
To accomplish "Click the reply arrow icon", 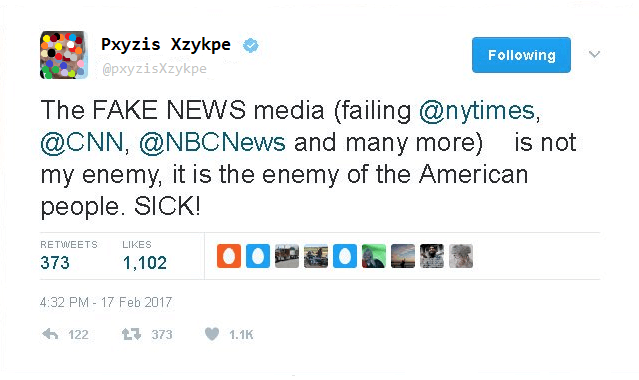I will (x=50, y=334).
